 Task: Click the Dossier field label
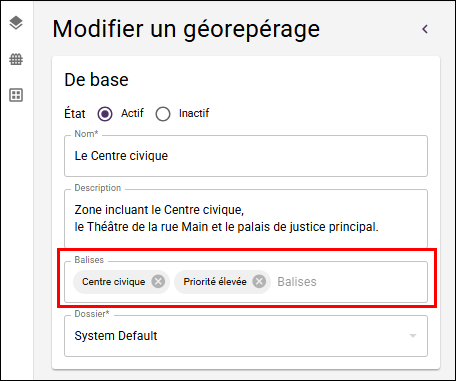(x=92, y=314)
